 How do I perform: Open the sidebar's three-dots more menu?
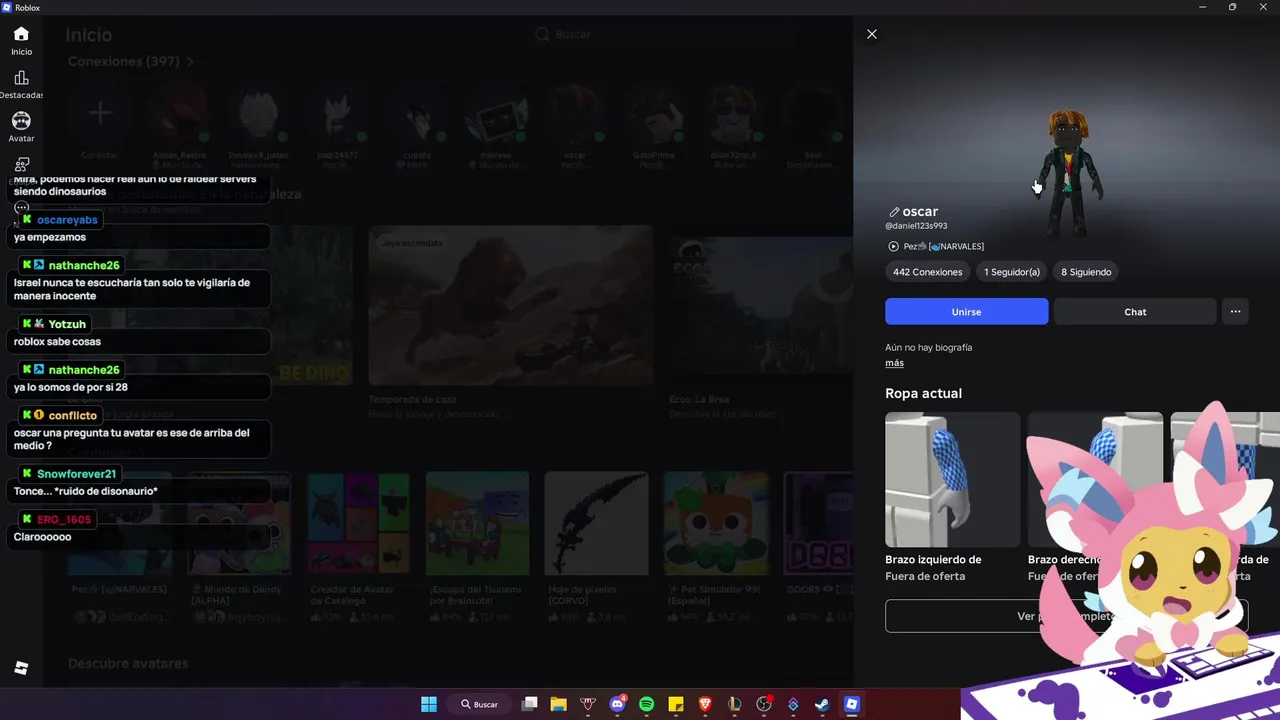point(21,208)
